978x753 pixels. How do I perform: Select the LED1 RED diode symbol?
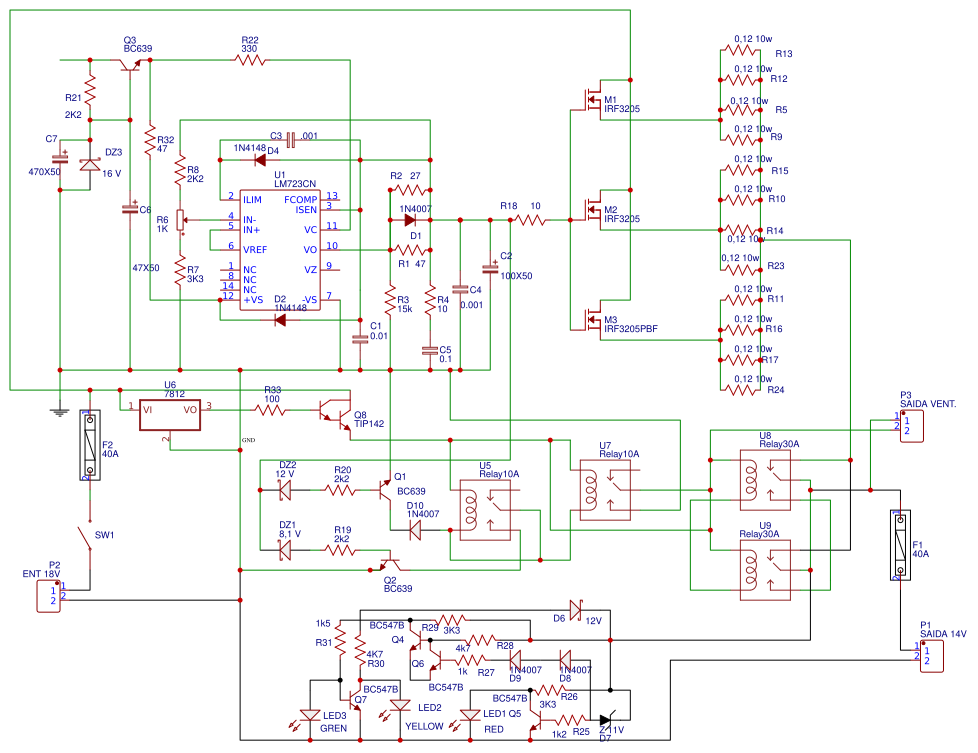point(470,716)
